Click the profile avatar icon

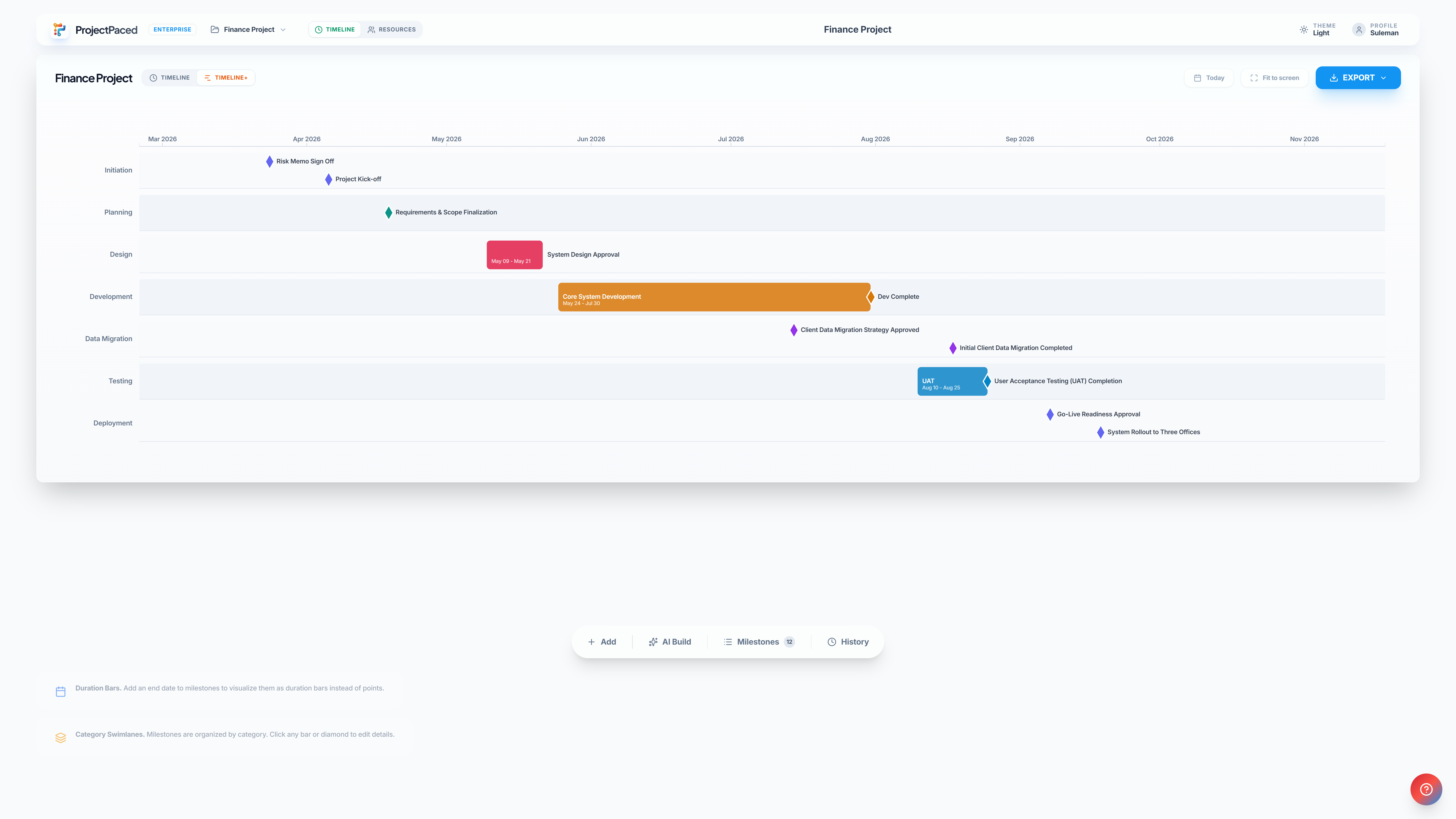(1359, 29)
